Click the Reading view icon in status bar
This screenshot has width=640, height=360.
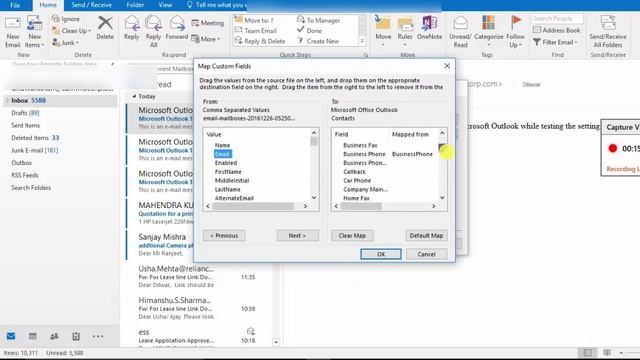pyautogui.click(x=607, y=353)
